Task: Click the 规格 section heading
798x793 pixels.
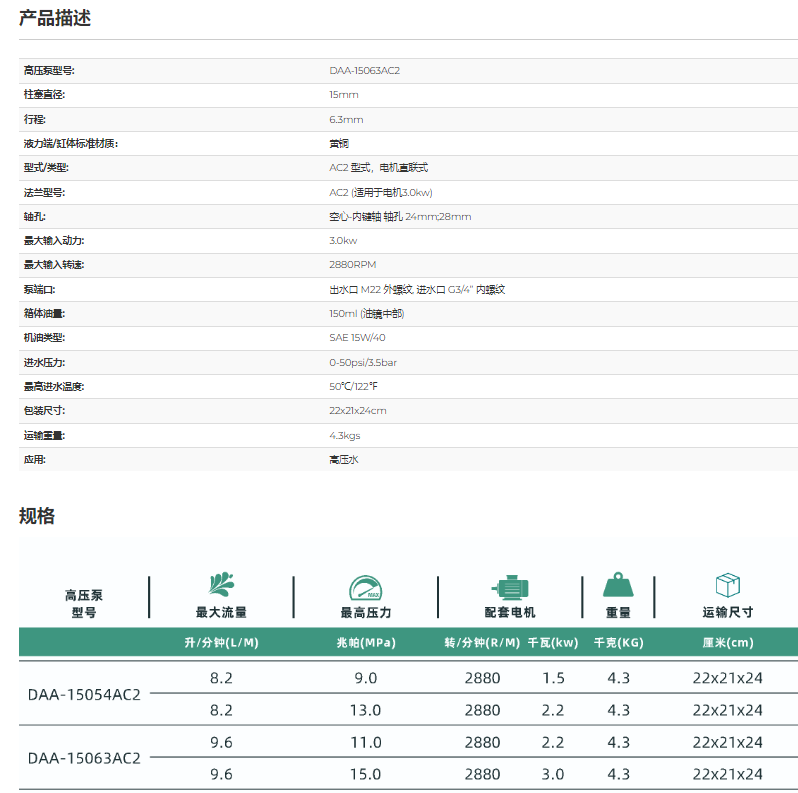Action: point(37,516)
